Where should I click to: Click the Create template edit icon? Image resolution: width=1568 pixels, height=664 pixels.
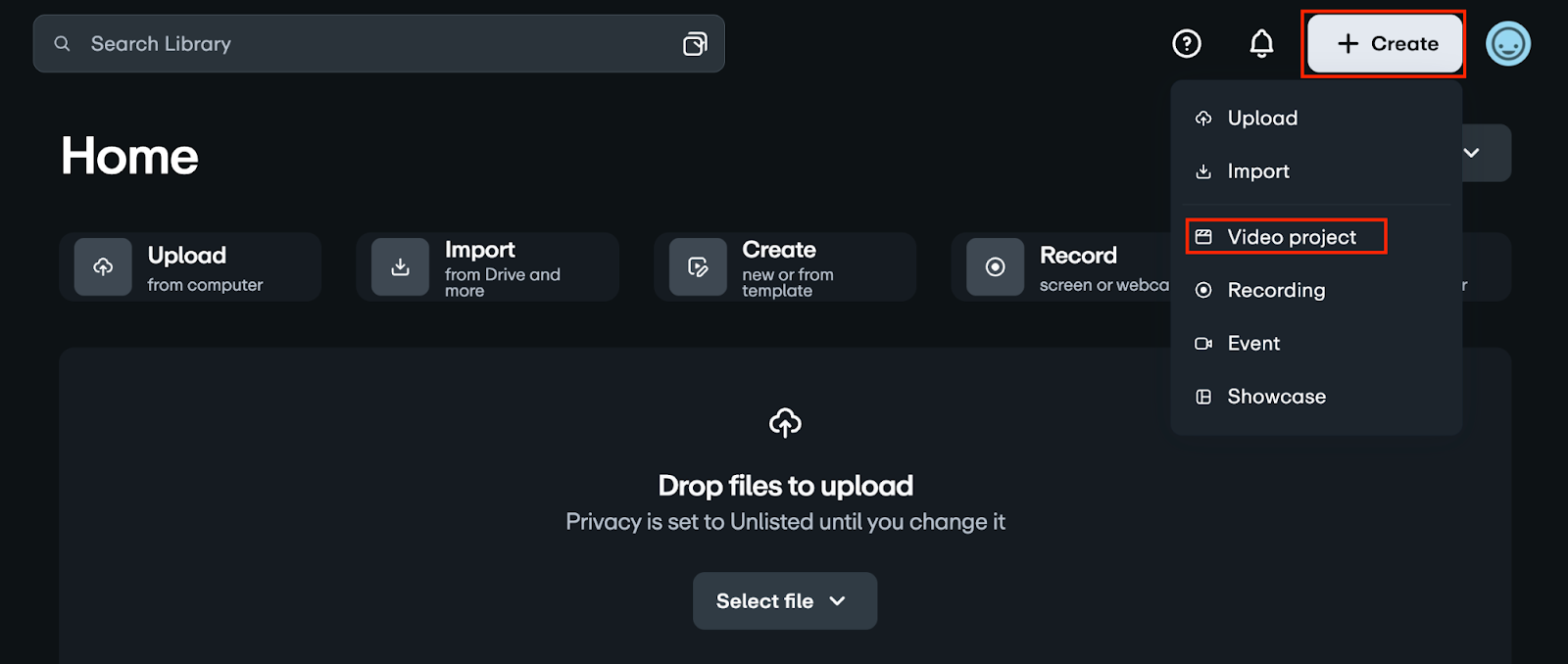pyautogui.click(x=698, y=266)
